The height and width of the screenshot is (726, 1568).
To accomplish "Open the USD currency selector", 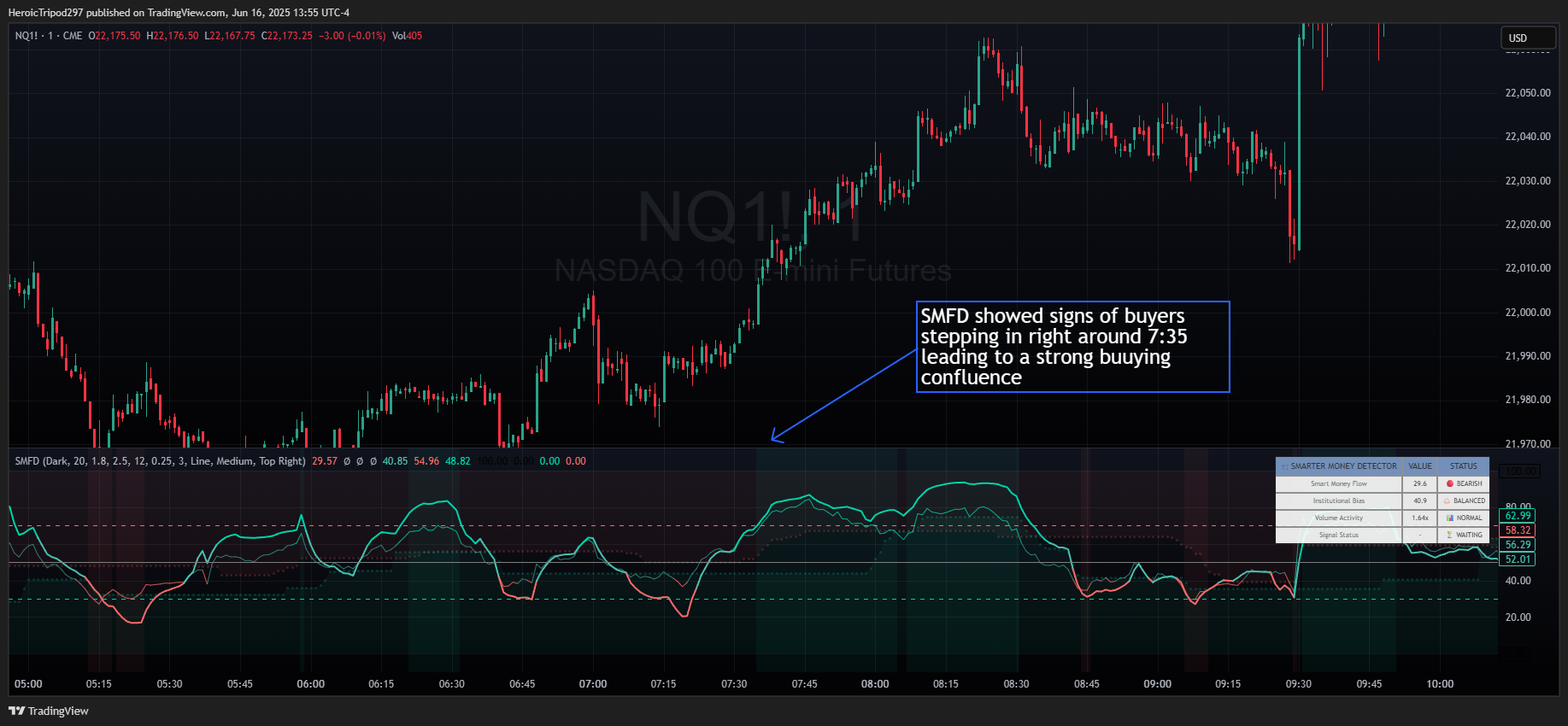I will click(1528, 38).
